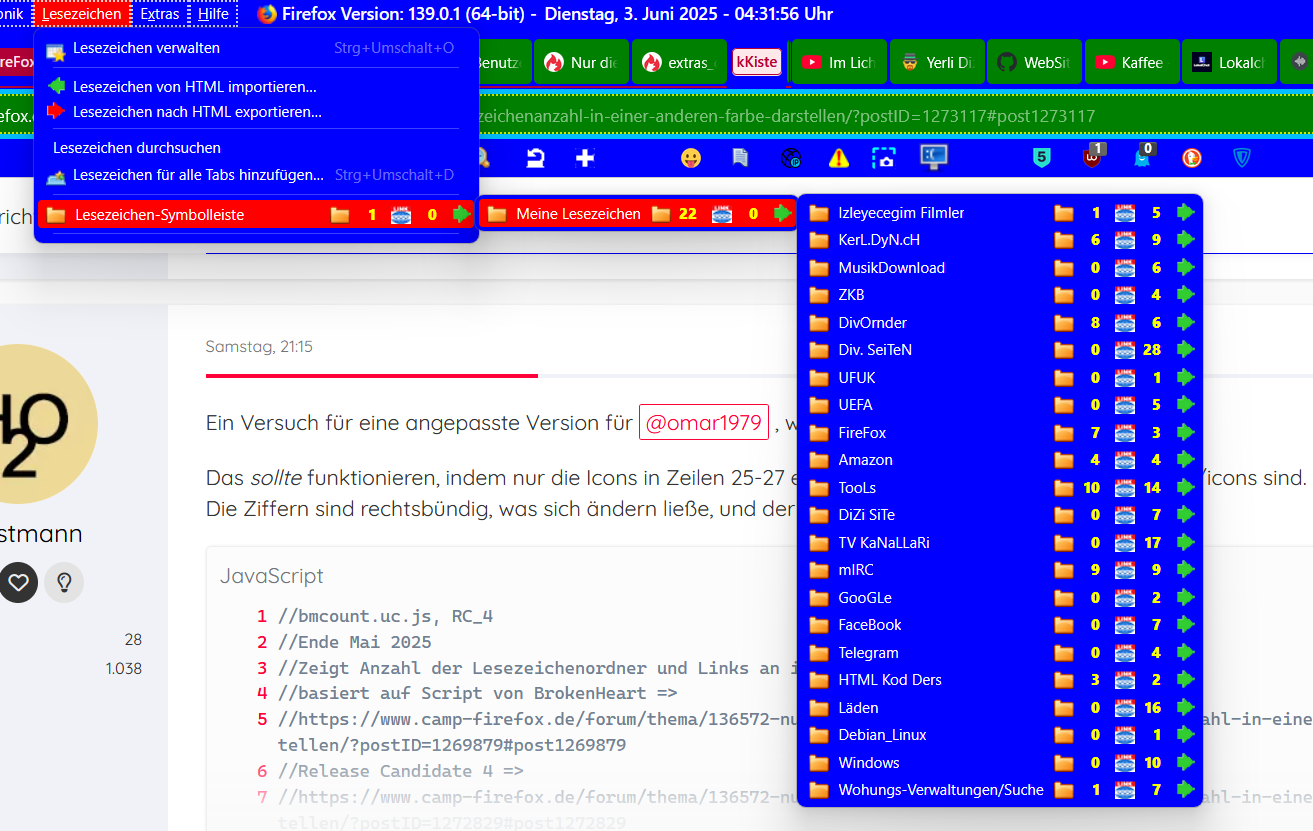Open the FaceBook bookmark folder
This screenshot has height=831, width=1313.
[x=1000, y=625]
